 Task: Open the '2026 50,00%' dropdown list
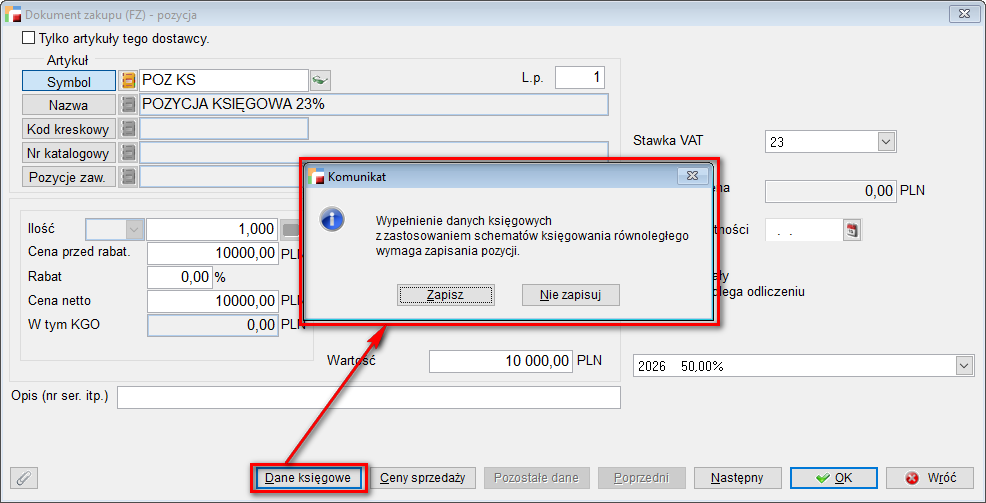964,366
